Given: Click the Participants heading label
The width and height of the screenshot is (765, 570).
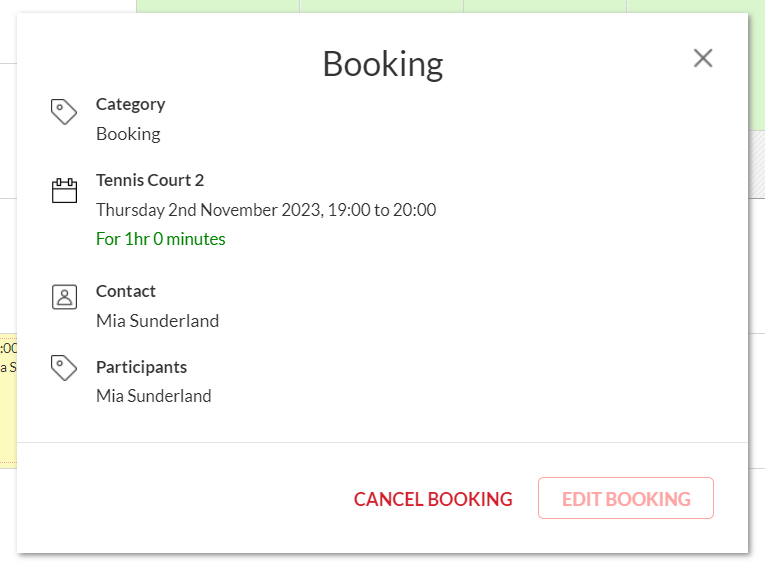Looking at the screenshot, I should coord(141,367).
